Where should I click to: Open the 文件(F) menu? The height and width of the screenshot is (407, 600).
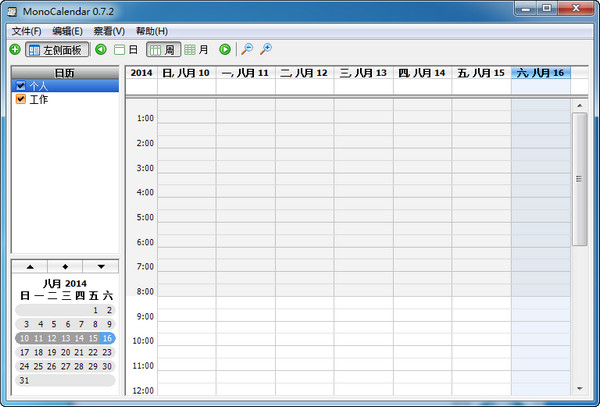point(26,31)
